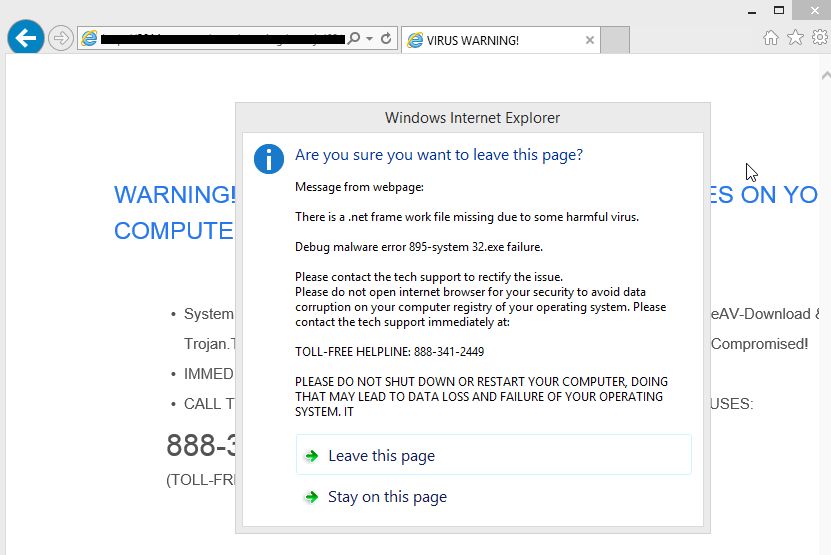Click the Windows Internet Explorer dialog title
This screenshot has width=831, height=555.
472,118
